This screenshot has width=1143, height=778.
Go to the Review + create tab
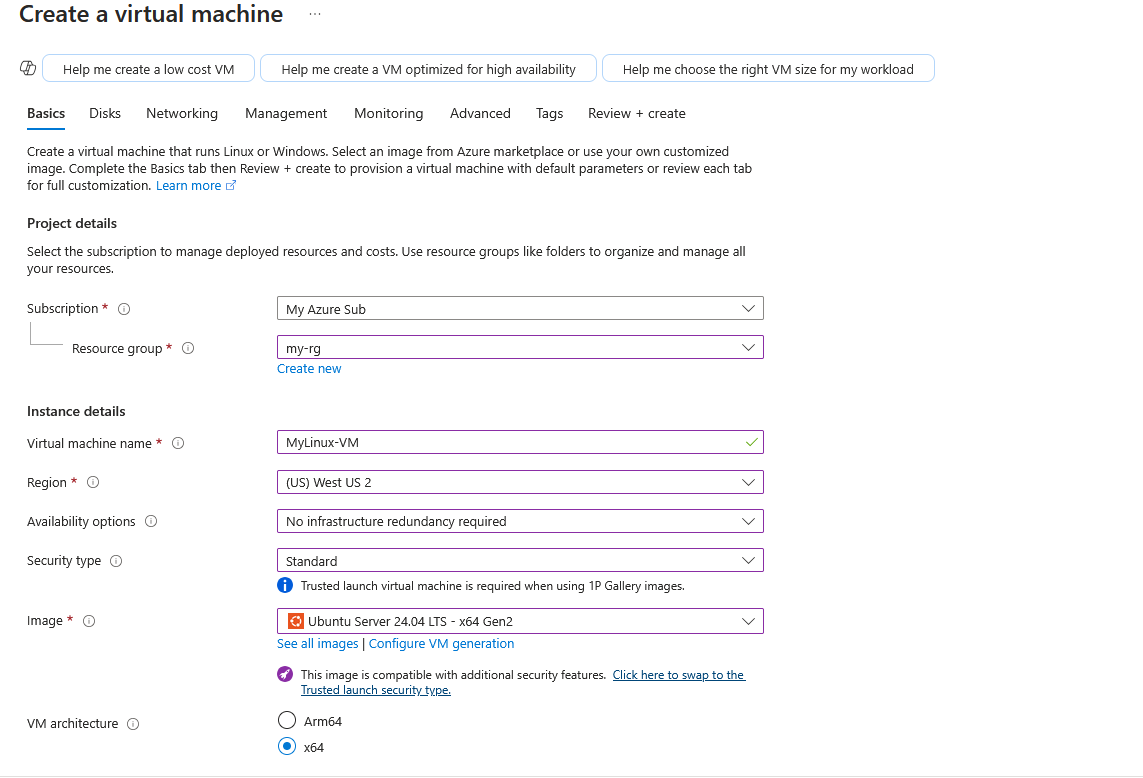point(637,114)
